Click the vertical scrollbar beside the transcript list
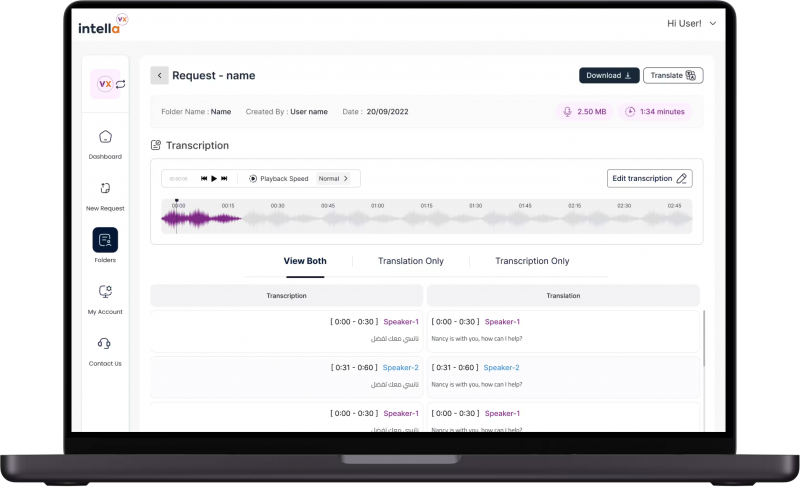800x489 pixels. [704, 338]
